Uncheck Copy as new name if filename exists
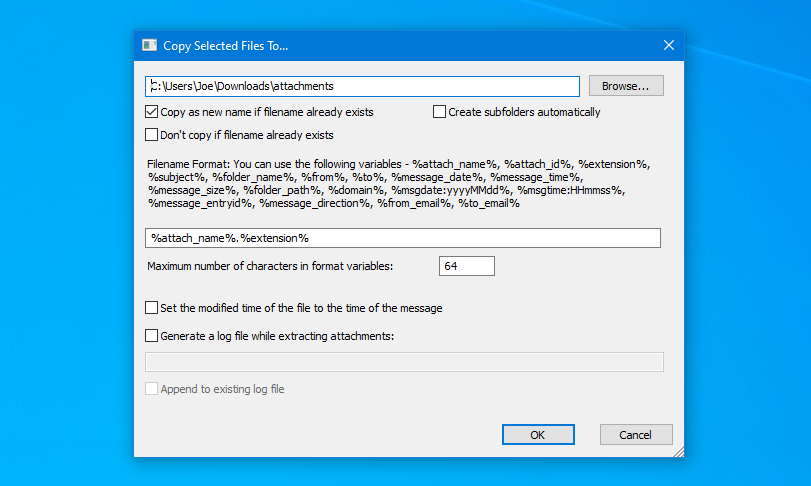Screen dimensions: 811x486 [152, 112]
